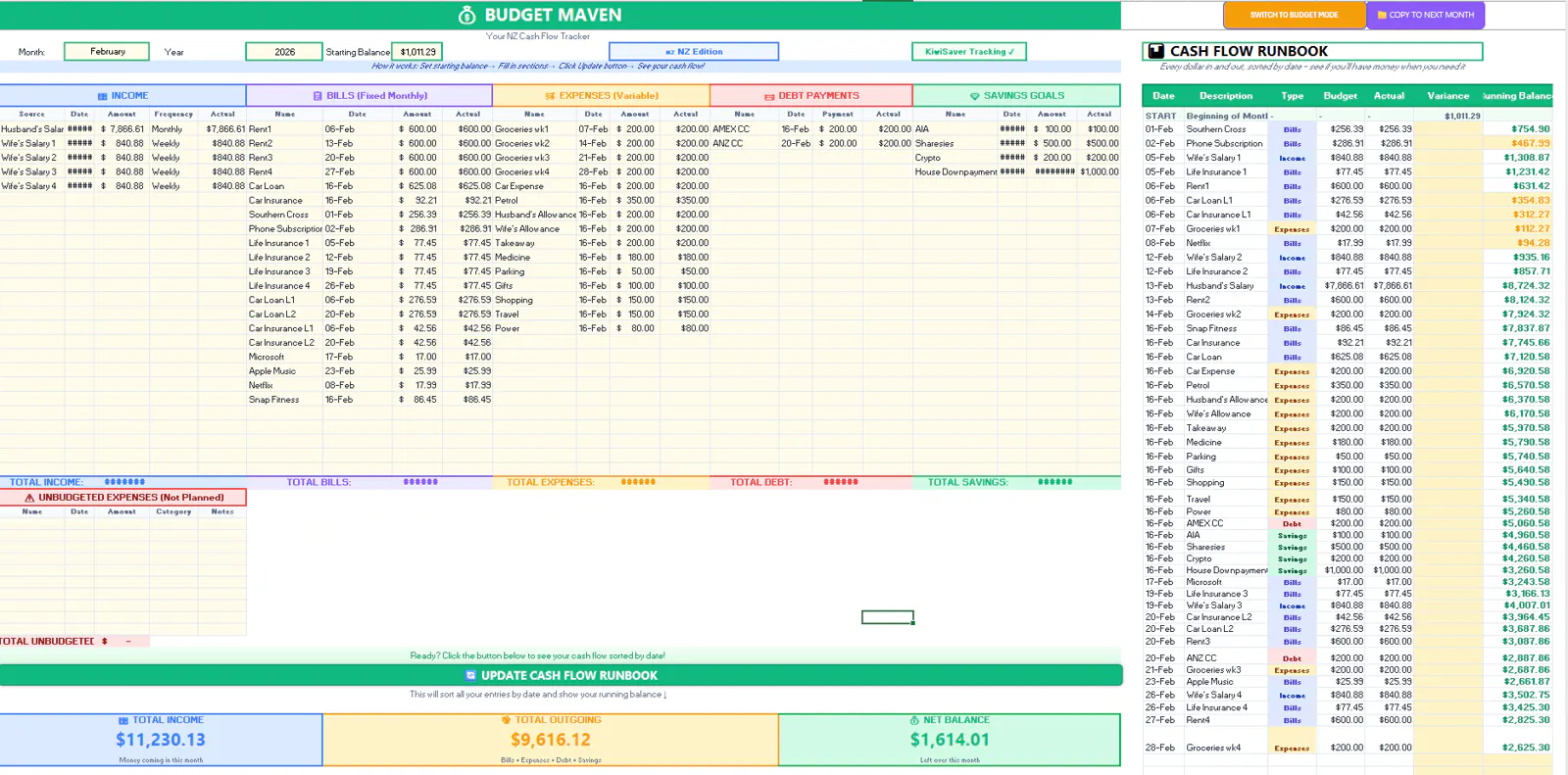Viewport: 1568px width, 775px height.
Task: Click the 'Medicine' expense cell
Action: coord(534,257)
